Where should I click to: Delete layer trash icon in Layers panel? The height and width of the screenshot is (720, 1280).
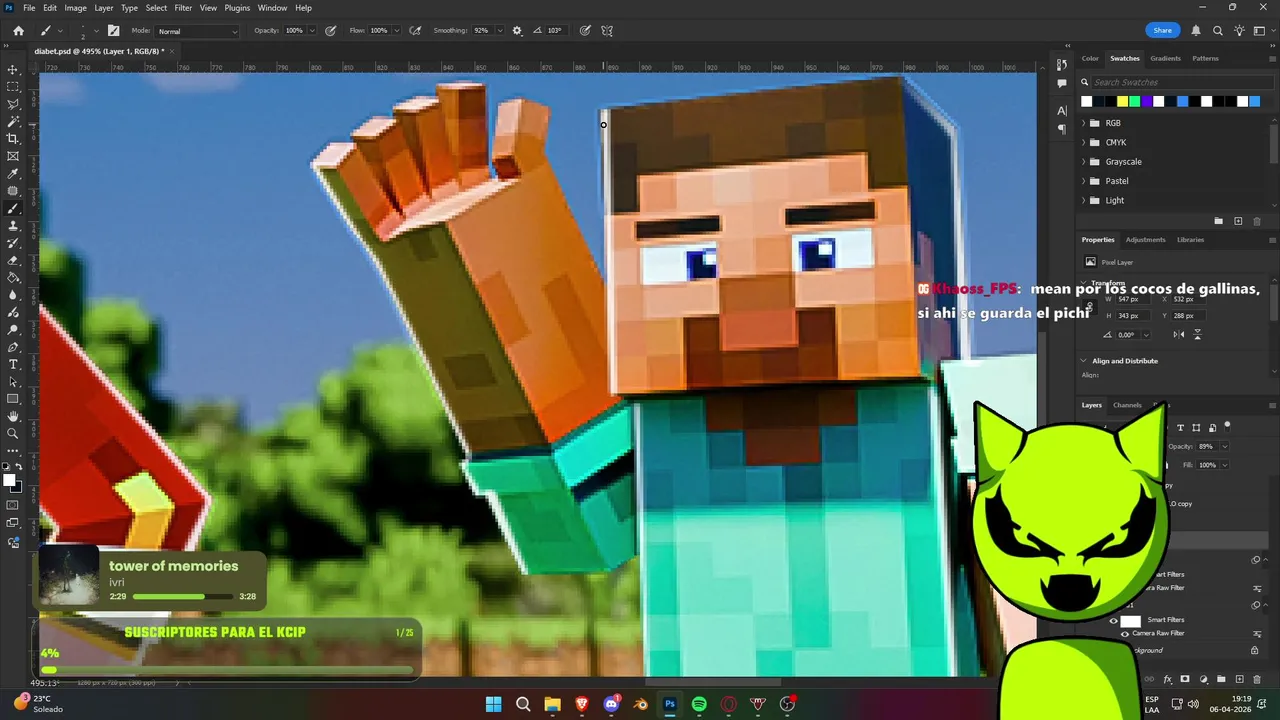1258,680
